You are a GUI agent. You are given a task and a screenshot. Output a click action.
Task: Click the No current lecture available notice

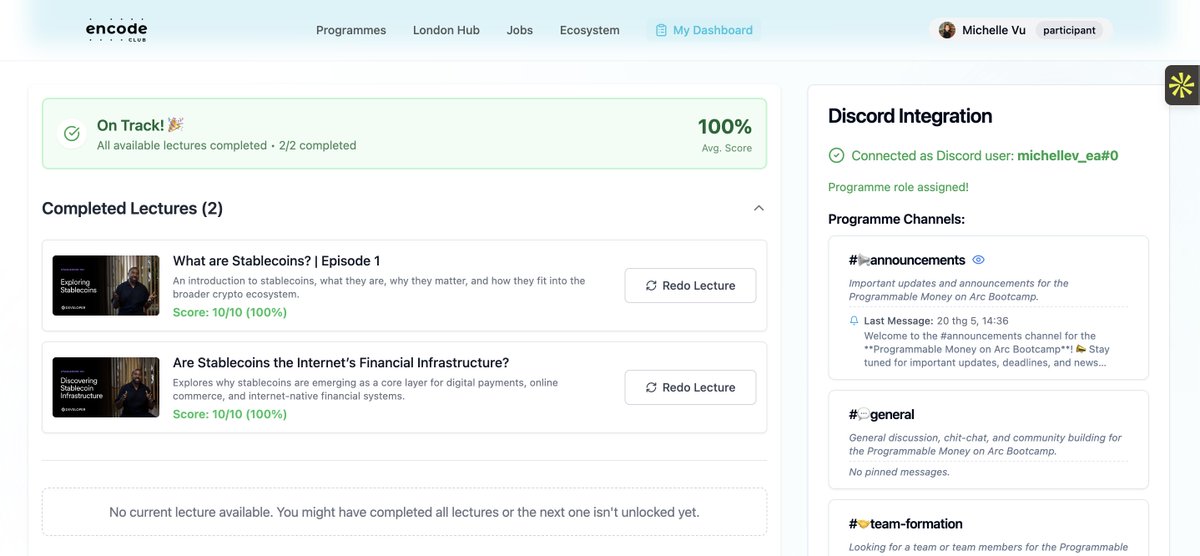(404, 512)
